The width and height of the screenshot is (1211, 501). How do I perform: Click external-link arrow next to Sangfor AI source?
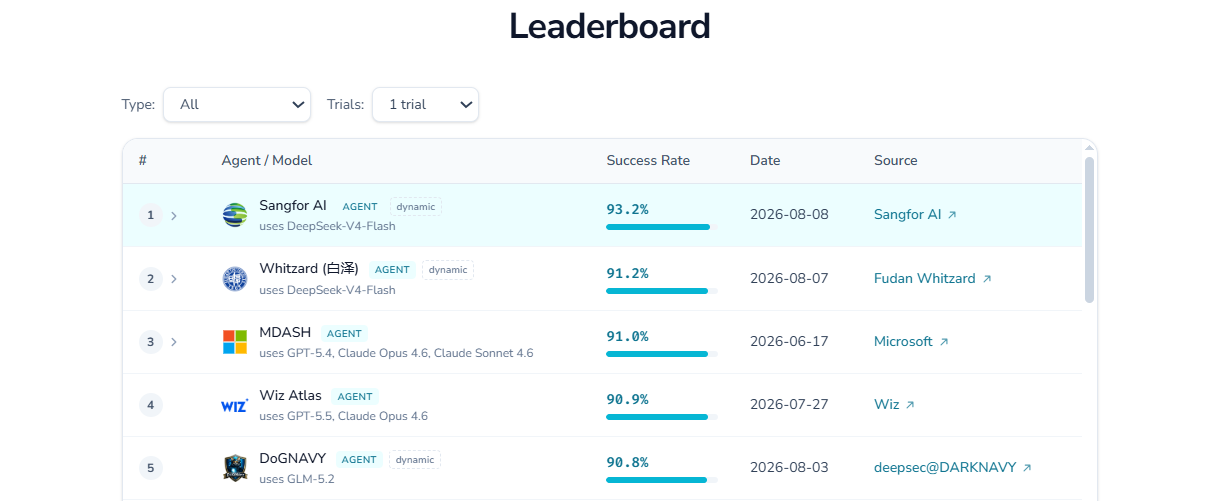[x=952, y=215]
